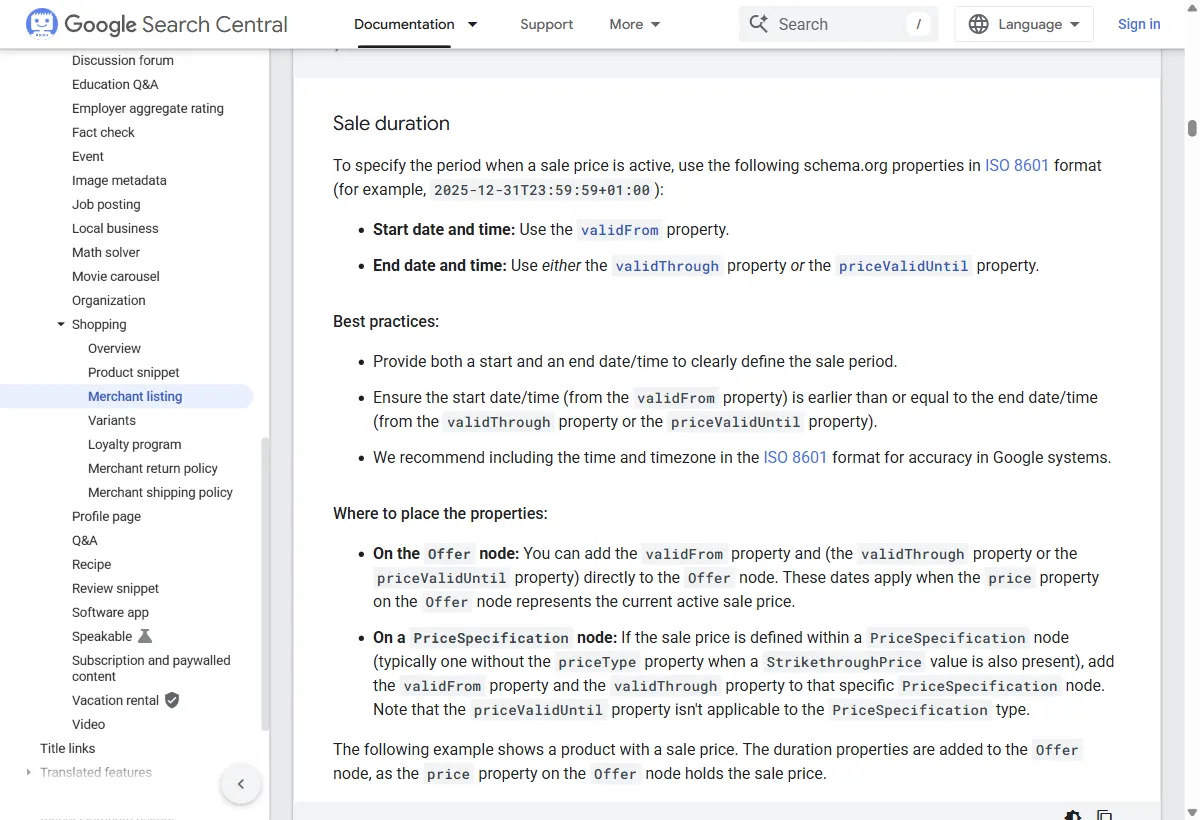Screen dimensions: 1200x820
Task: Open the Math solver page
Action: [106, 252]
